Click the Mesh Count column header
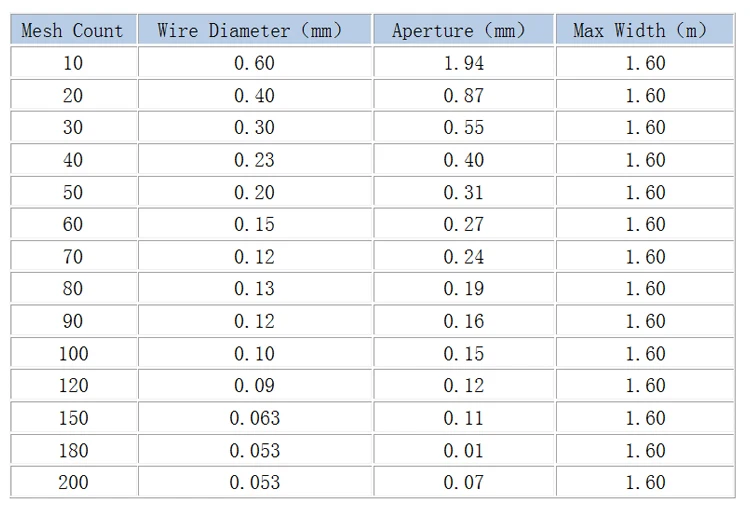 click(x=72, y=30)
